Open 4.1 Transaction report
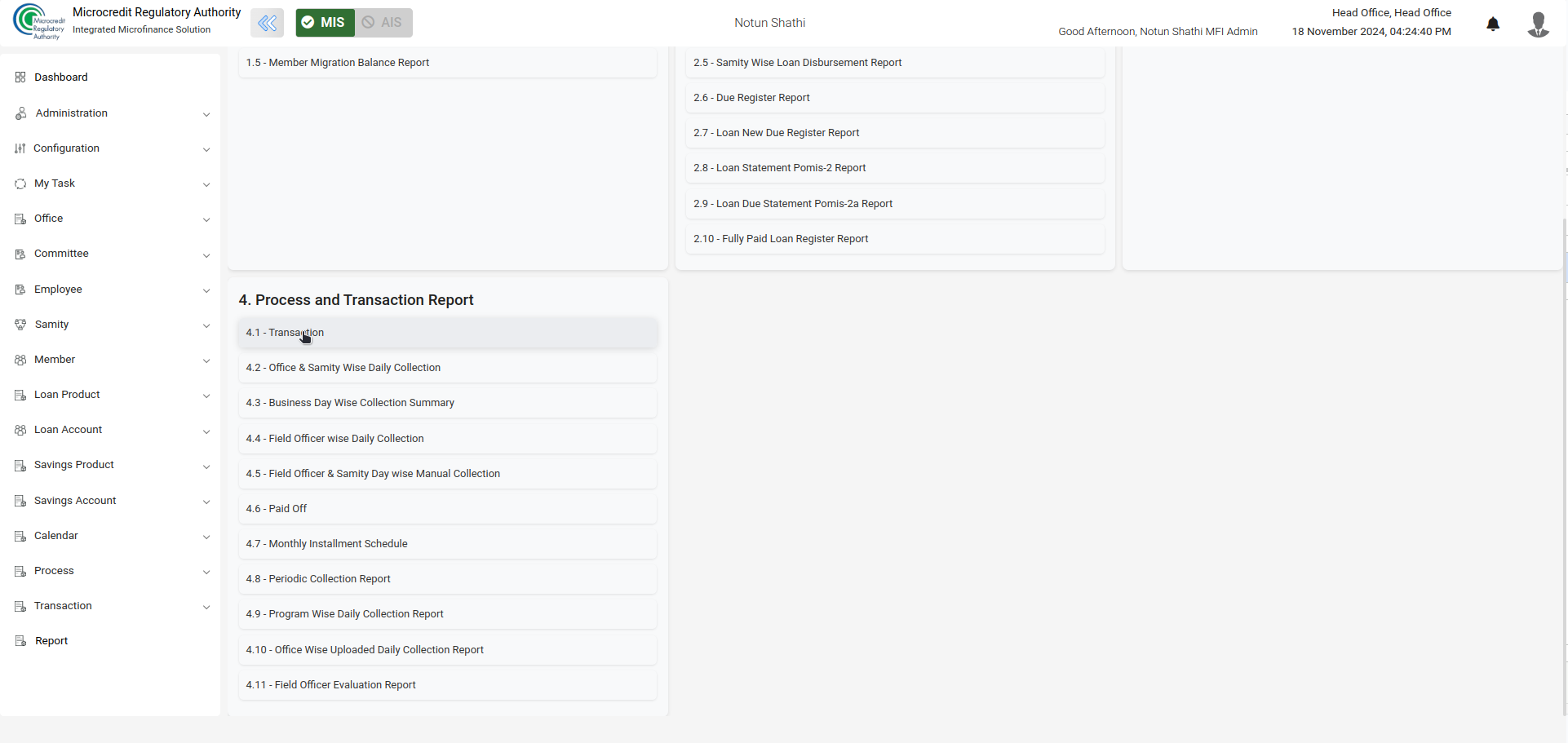This screenshot has width=1568, height=743. 447,333
